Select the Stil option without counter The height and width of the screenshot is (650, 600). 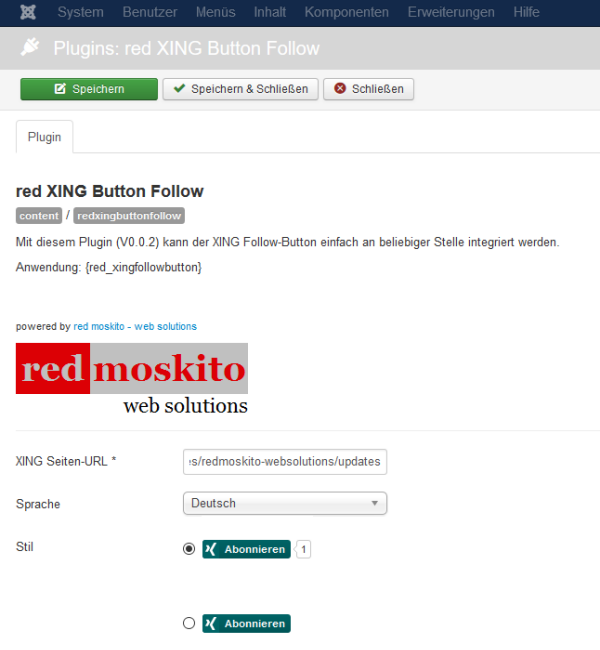coord(189,623)
